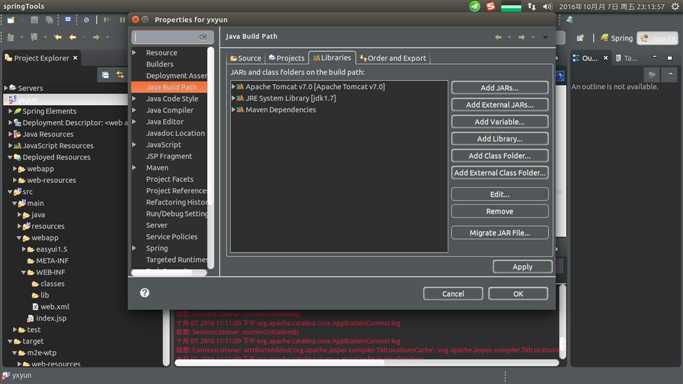Screen dimensions: 683x384
Task: Expand the JRE System Library entry
Action: point(233,98)
